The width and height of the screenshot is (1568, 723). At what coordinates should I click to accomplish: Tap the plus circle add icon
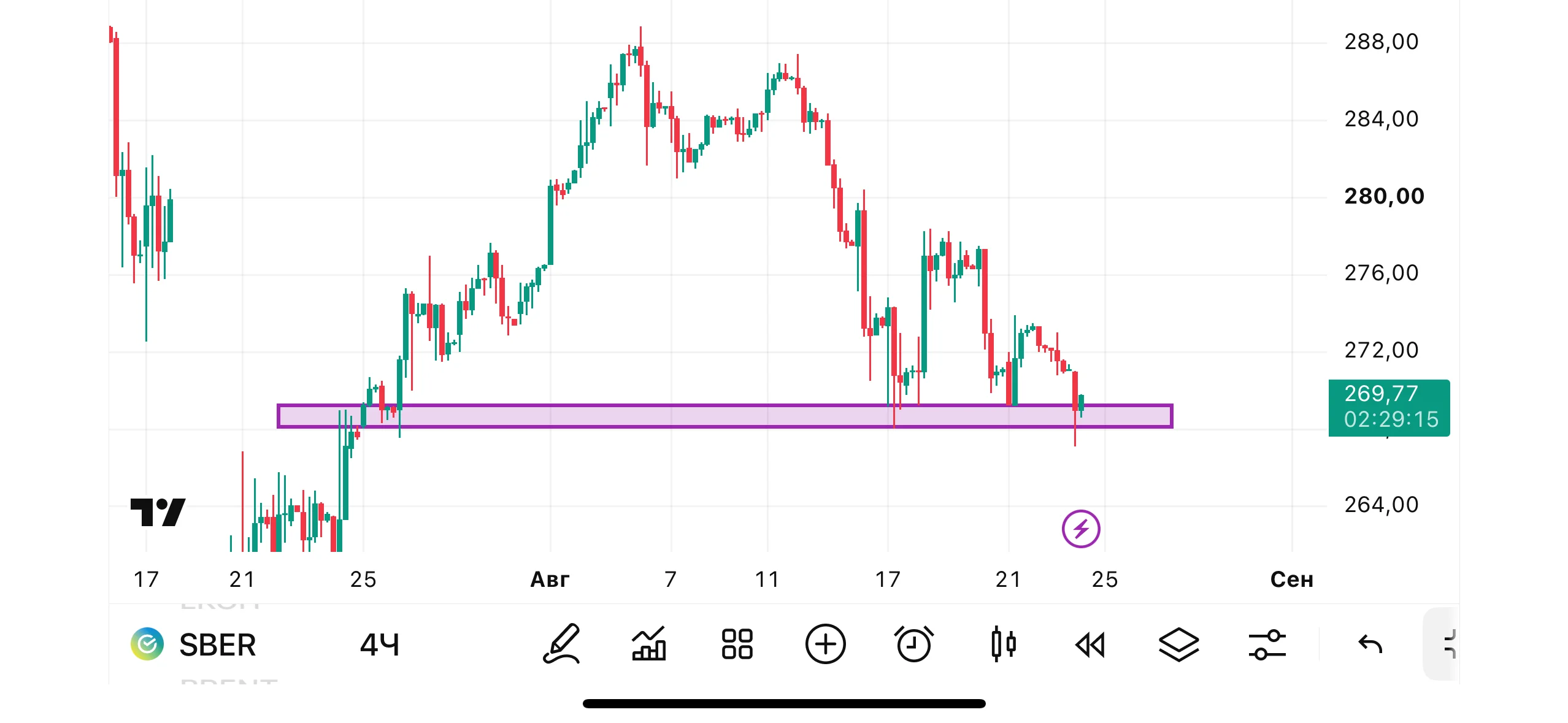pos(825,644)
